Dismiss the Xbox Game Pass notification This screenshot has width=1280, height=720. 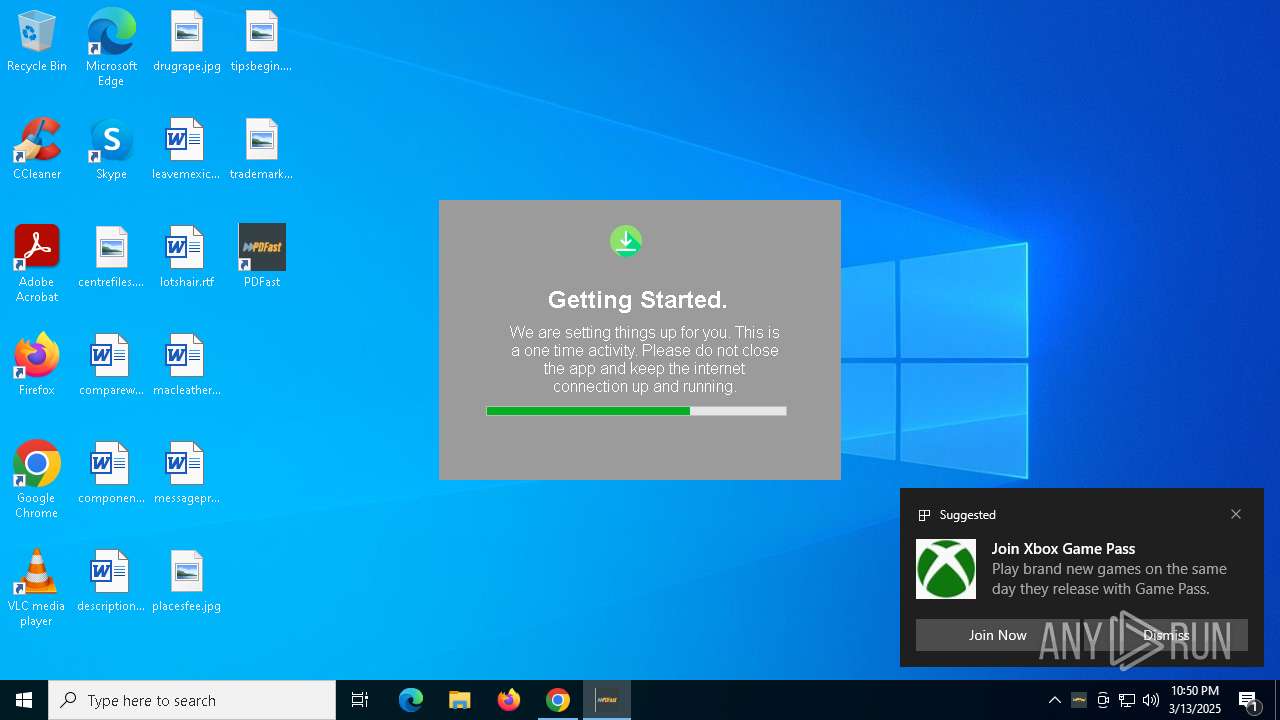[1166, 635]
